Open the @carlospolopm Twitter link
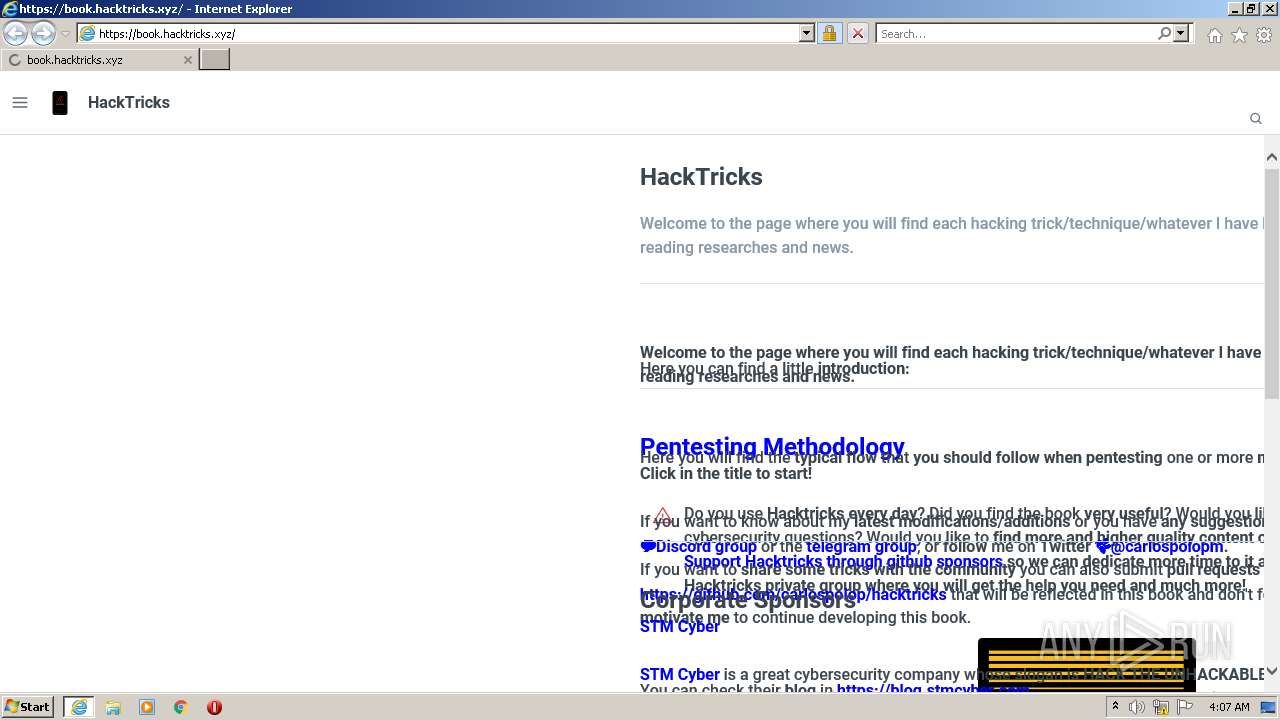 [1160, 546]
